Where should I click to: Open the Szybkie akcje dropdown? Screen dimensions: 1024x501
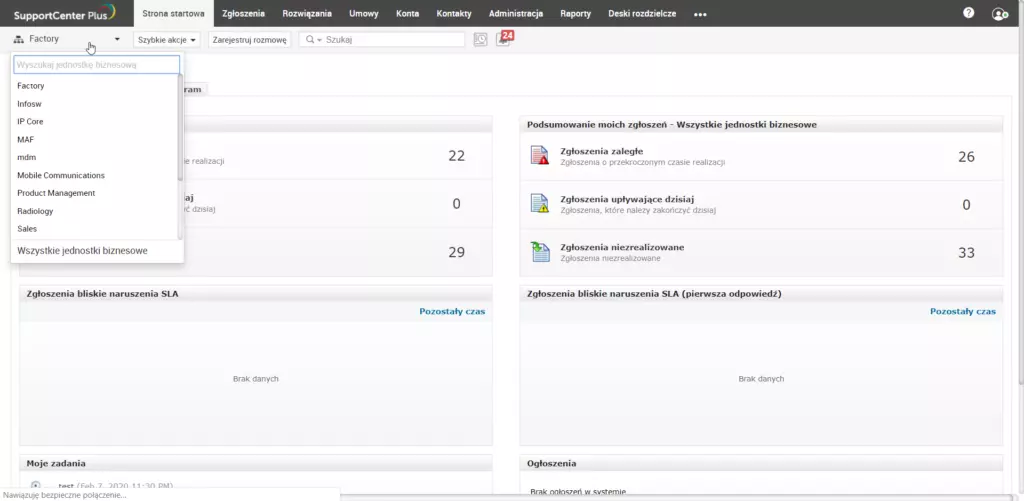167,40
